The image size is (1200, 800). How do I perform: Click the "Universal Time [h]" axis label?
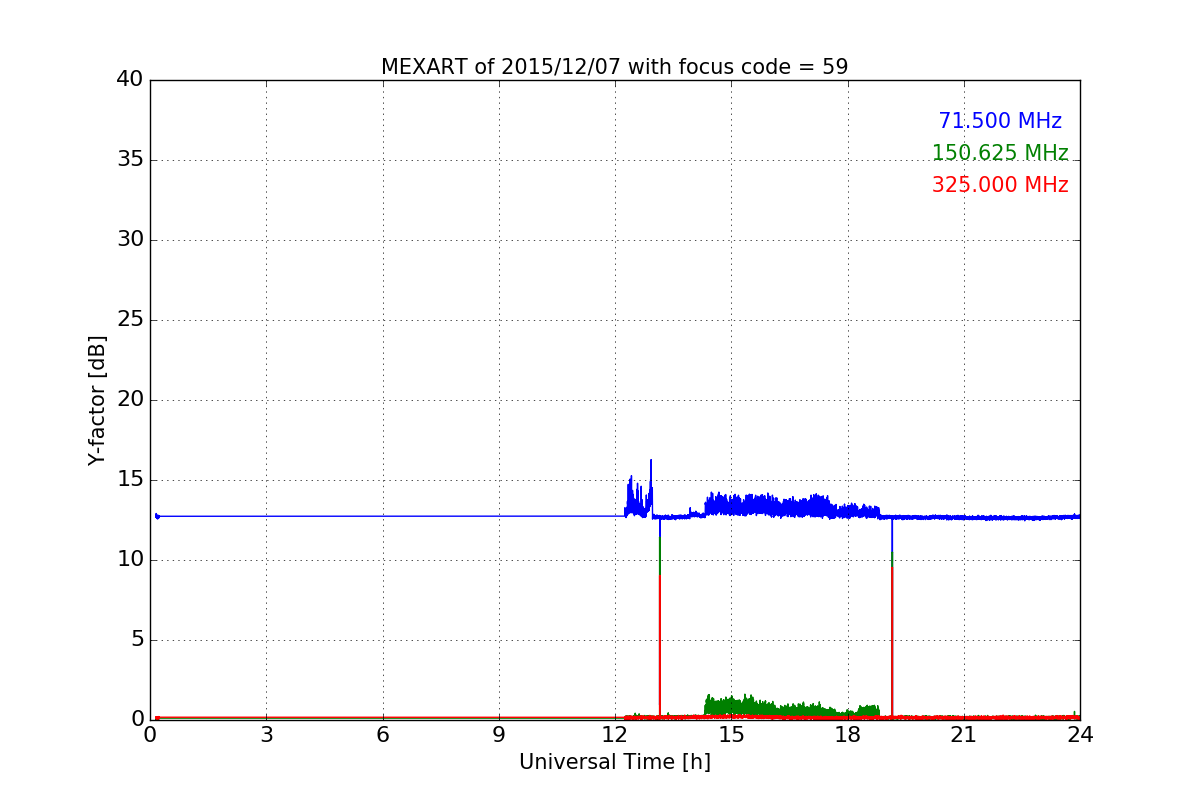coord(615,762)
